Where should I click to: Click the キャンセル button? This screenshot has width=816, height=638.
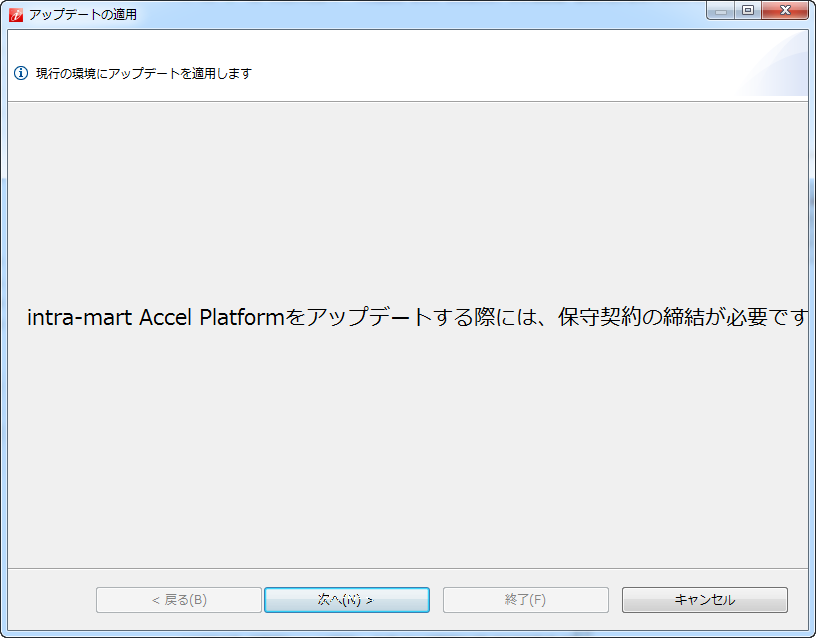pyautogui.click(x=705, y=600)
